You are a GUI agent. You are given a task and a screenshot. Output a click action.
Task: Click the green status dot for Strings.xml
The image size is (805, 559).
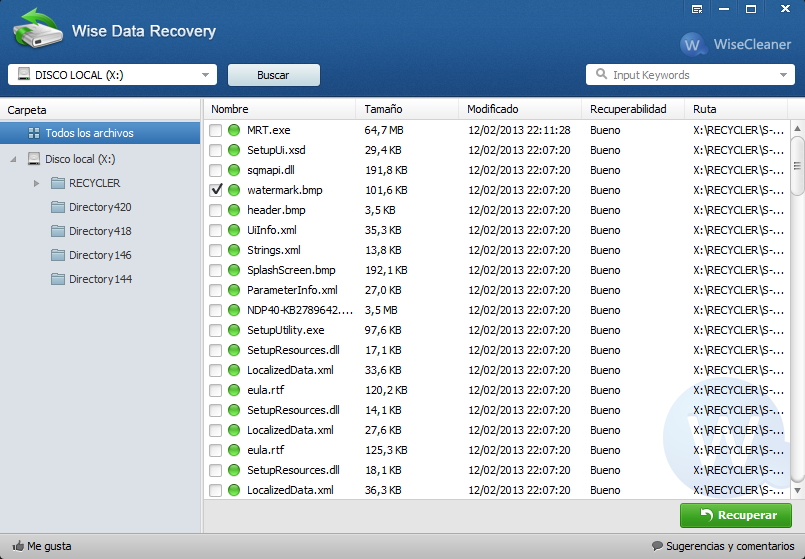pyautogui.click(x=234, y=250)
